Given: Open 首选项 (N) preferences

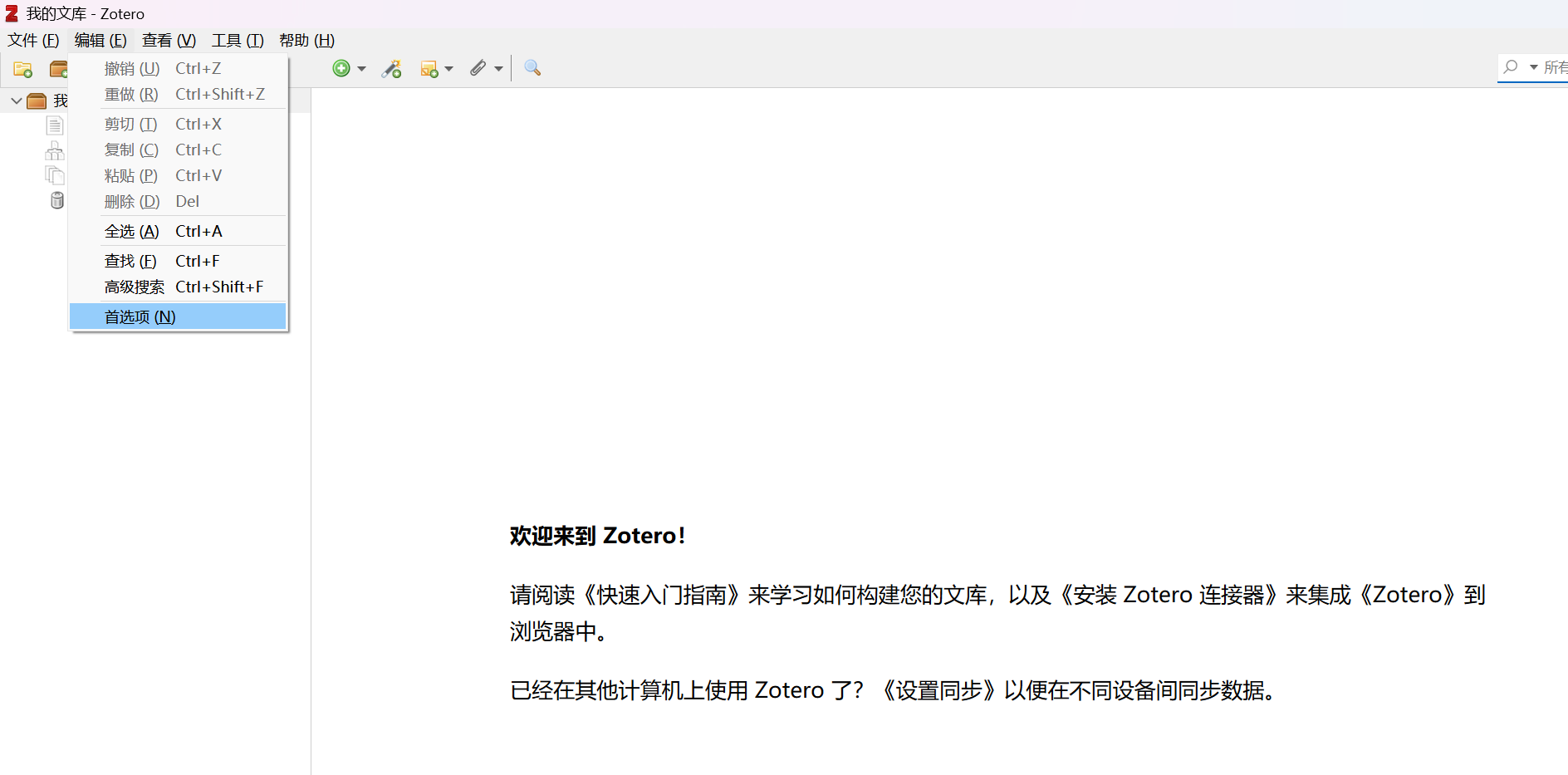Looking at the screenshot, I should tap(178, 316).
